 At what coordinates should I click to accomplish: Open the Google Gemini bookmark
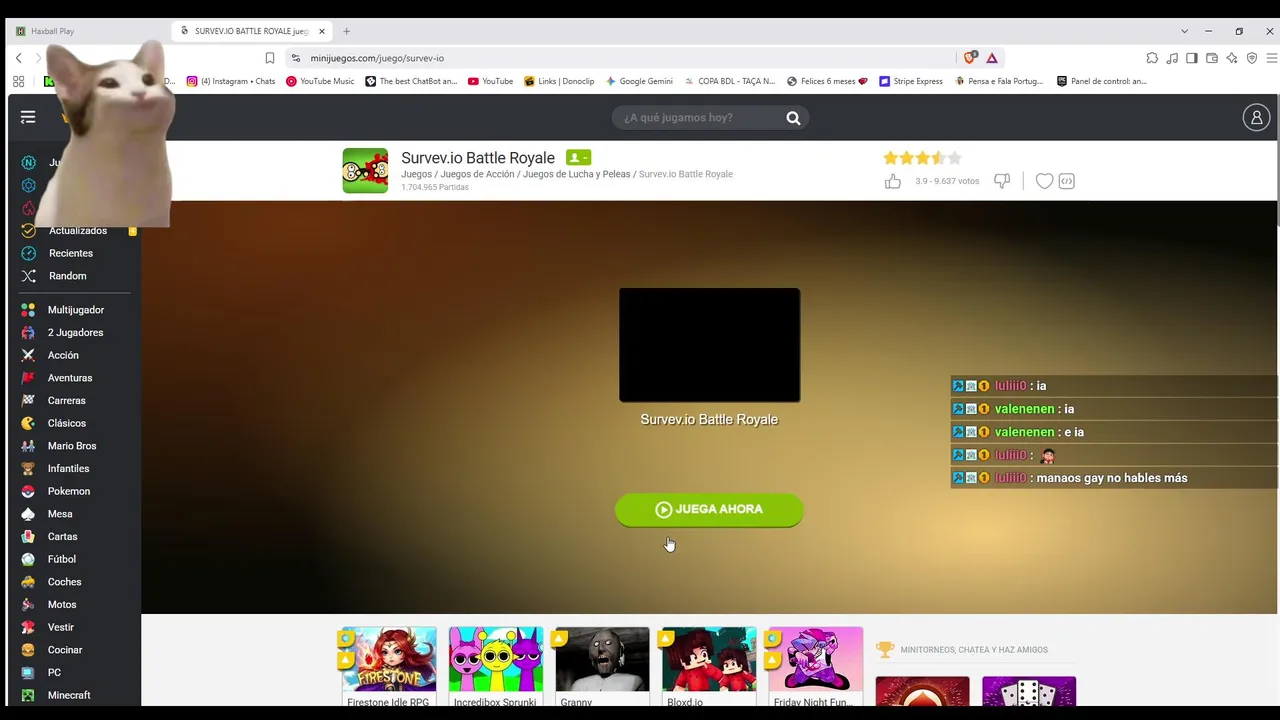pos(639,81)
